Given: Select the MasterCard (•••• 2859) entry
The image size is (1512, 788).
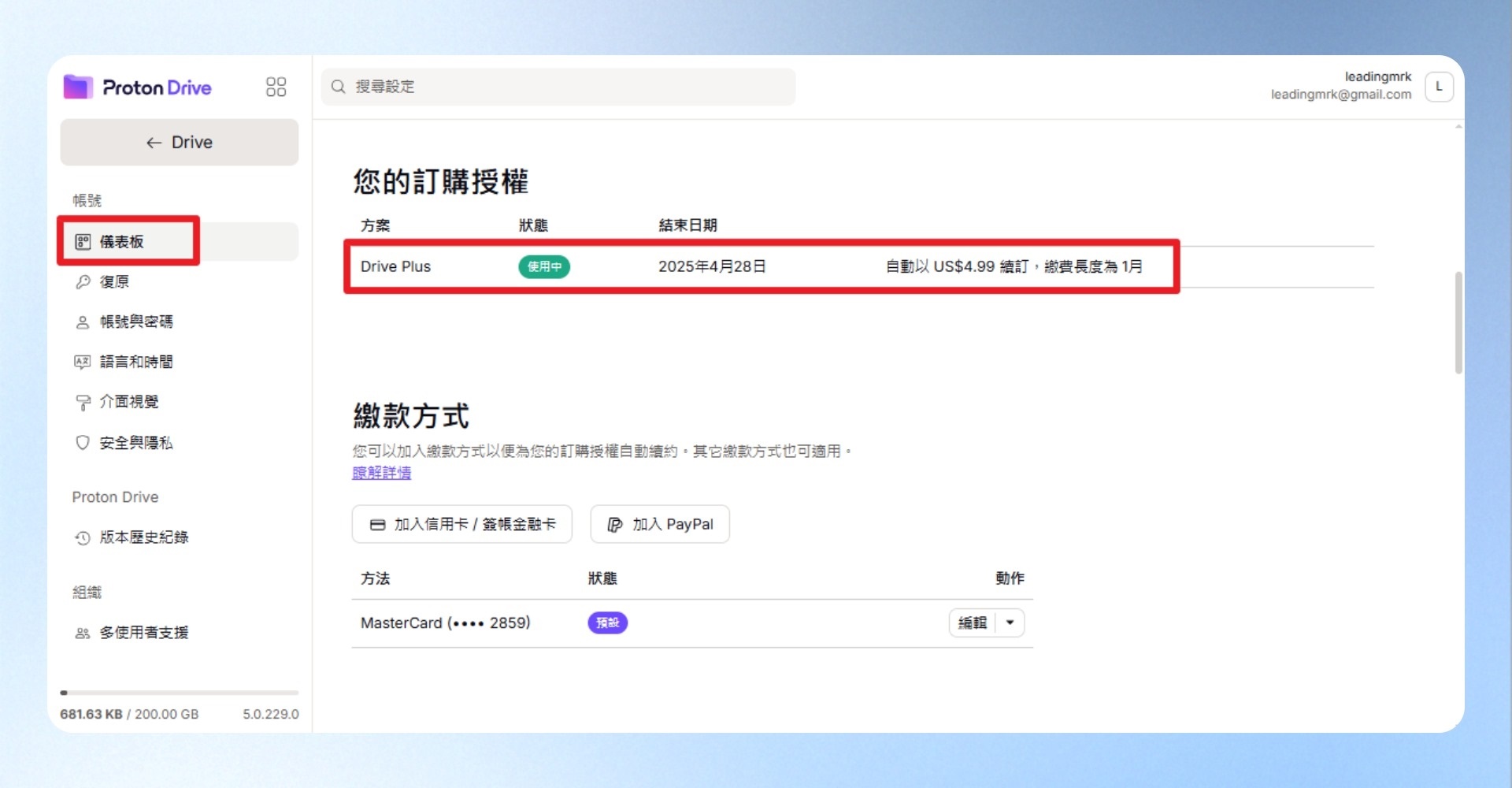Looking at the screenshot, I should click(x=446, y=623).
